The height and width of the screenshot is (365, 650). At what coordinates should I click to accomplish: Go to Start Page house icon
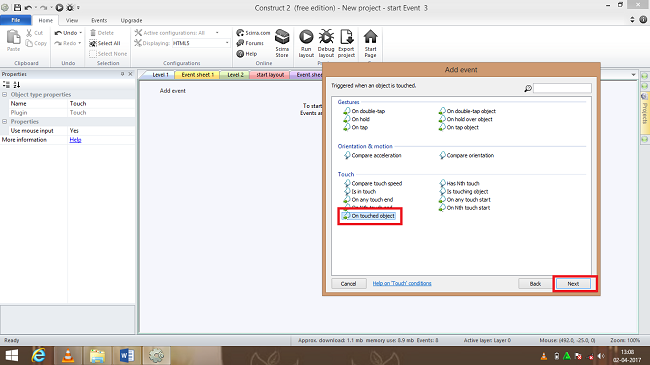pyautogui.click(x=370, y=37)
